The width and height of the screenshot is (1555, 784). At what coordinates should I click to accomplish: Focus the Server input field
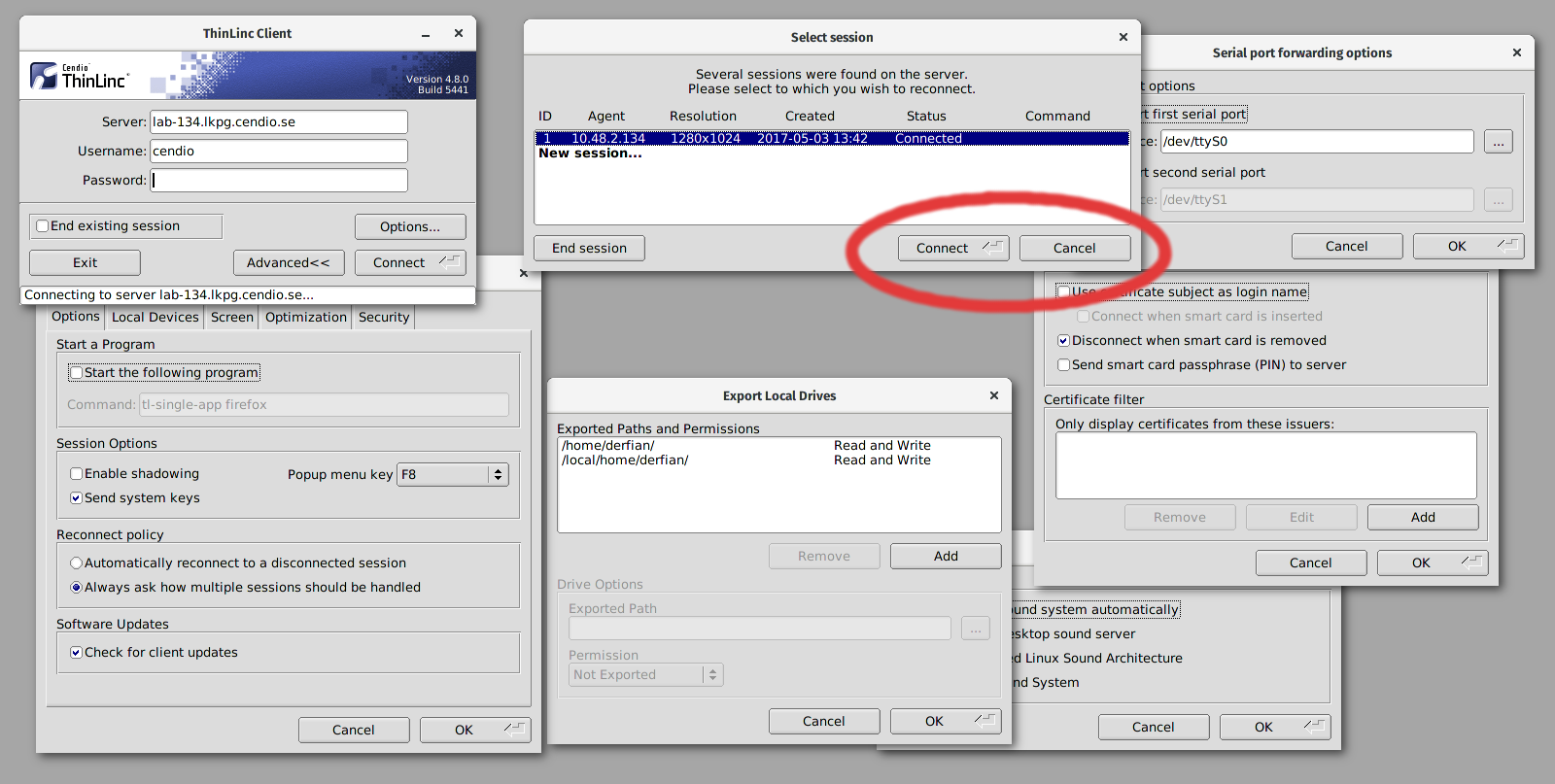279,122
